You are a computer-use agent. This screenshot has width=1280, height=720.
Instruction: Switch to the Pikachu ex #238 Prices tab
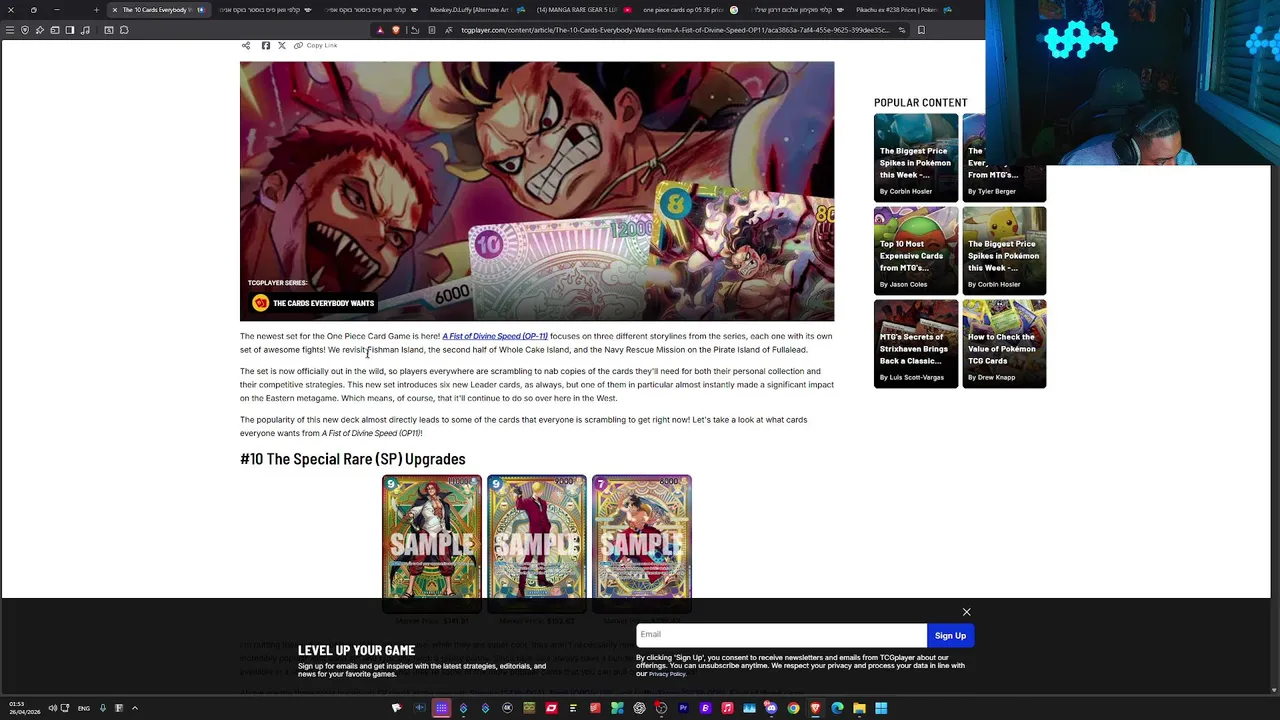pyautogui.click(x=903, y=9)
